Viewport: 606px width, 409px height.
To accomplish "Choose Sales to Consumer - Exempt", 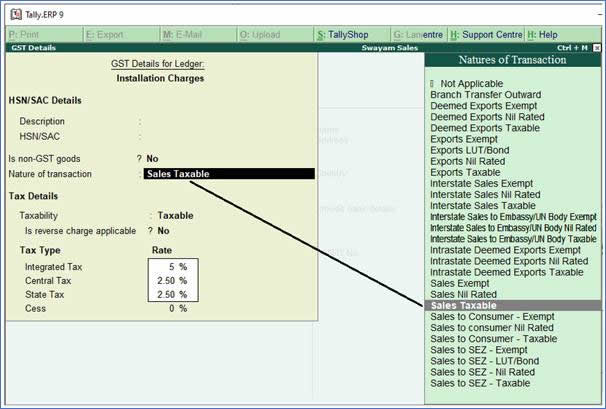I will pyautogui.click(x=492, y=317).
